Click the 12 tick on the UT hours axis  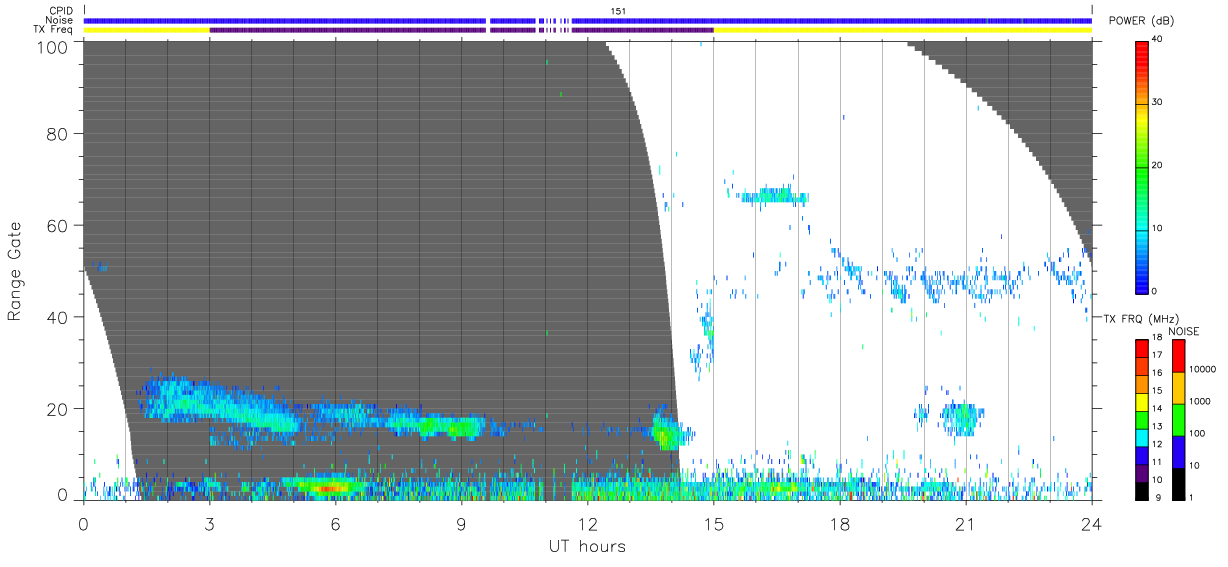click(x=587, y=523)
